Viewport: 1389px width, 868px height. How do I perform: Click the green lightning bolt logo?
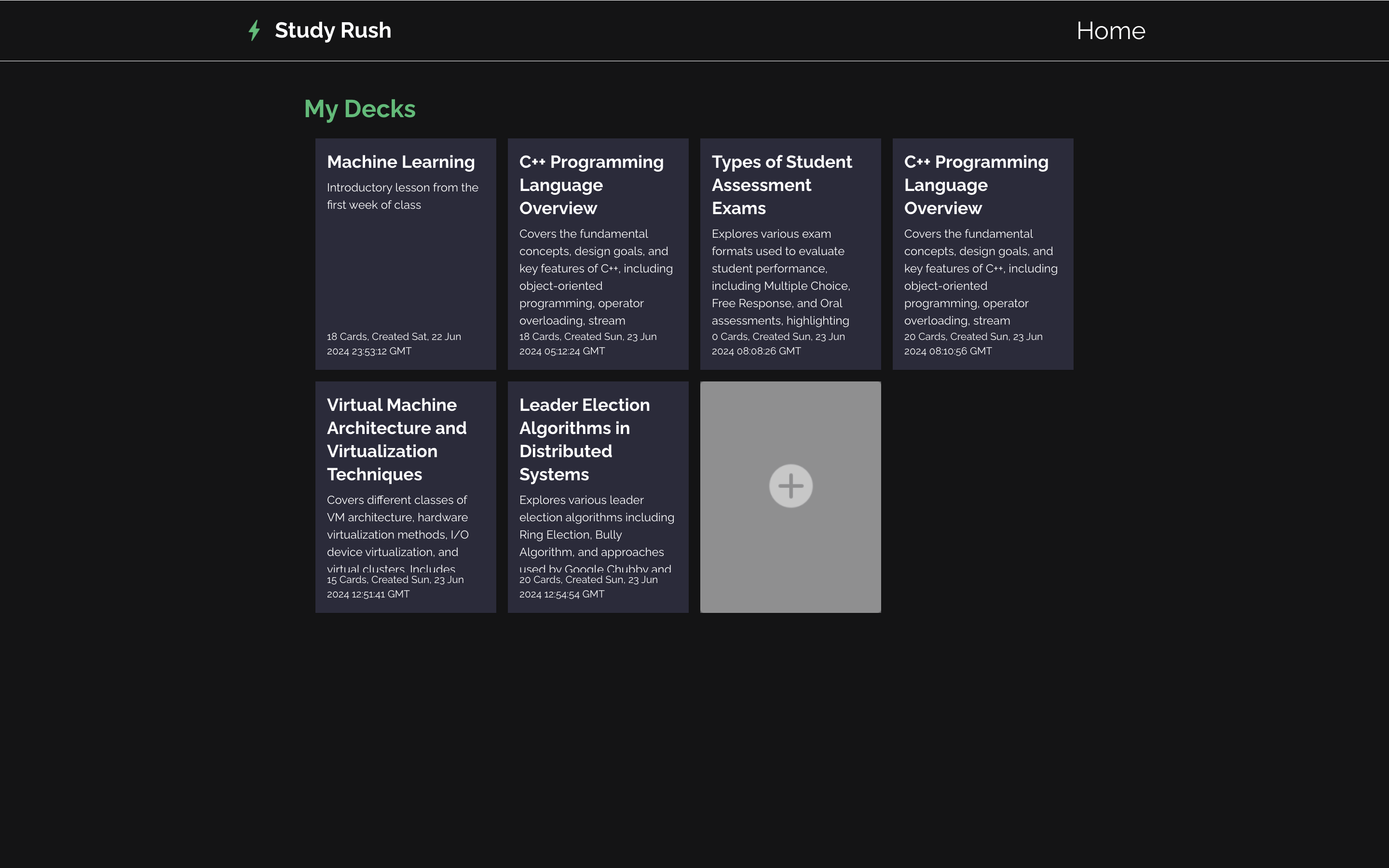(254, 30)
